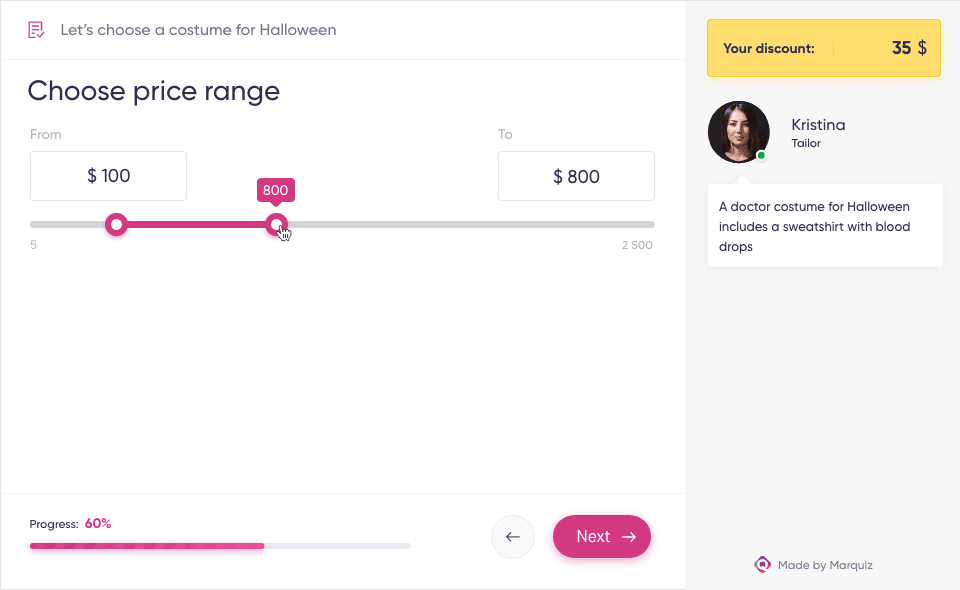
Task: Click Kristina's profile photo
Action: click(738, 132)
